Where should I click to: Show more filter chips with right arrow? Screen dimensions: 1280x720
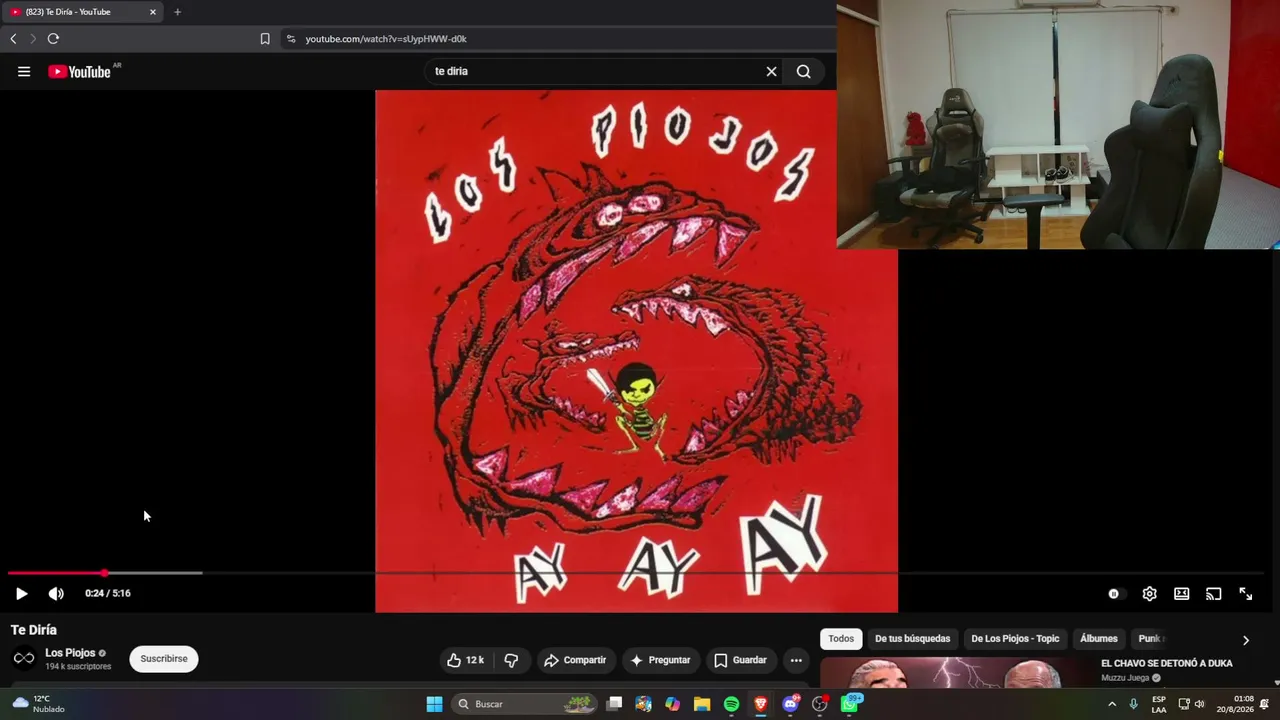1245,640
